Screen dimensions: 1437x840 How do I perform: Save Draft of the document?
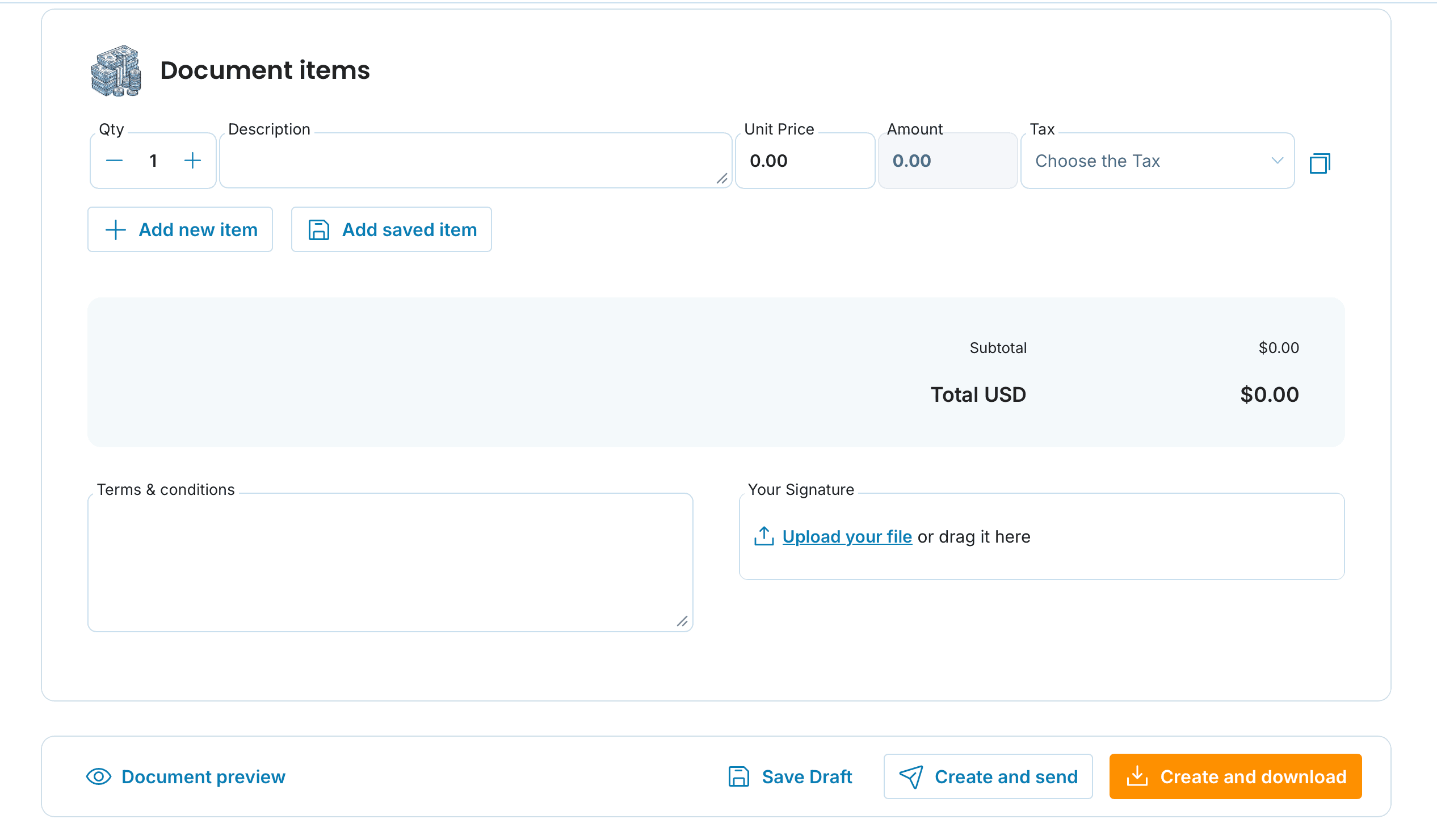790,776
